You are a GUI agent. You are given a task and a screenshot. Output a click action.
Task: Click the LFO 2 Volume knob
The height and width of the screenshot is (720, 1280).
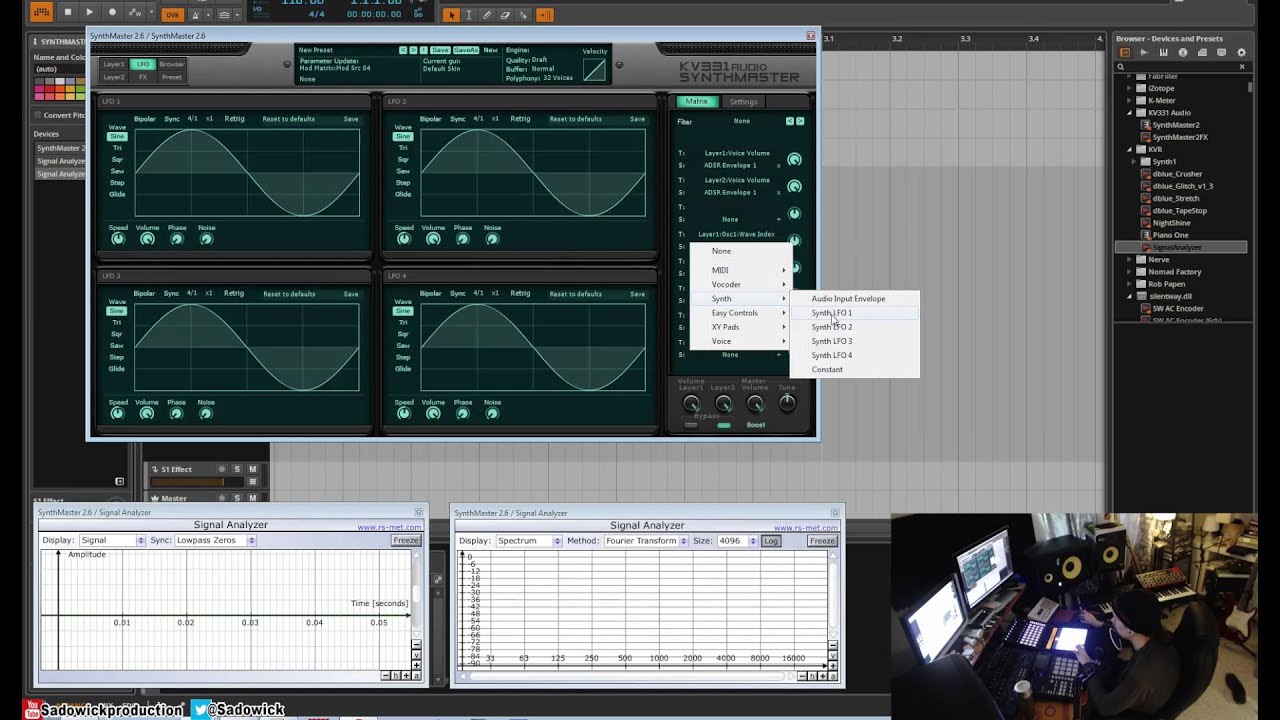(x=433, y=239)
